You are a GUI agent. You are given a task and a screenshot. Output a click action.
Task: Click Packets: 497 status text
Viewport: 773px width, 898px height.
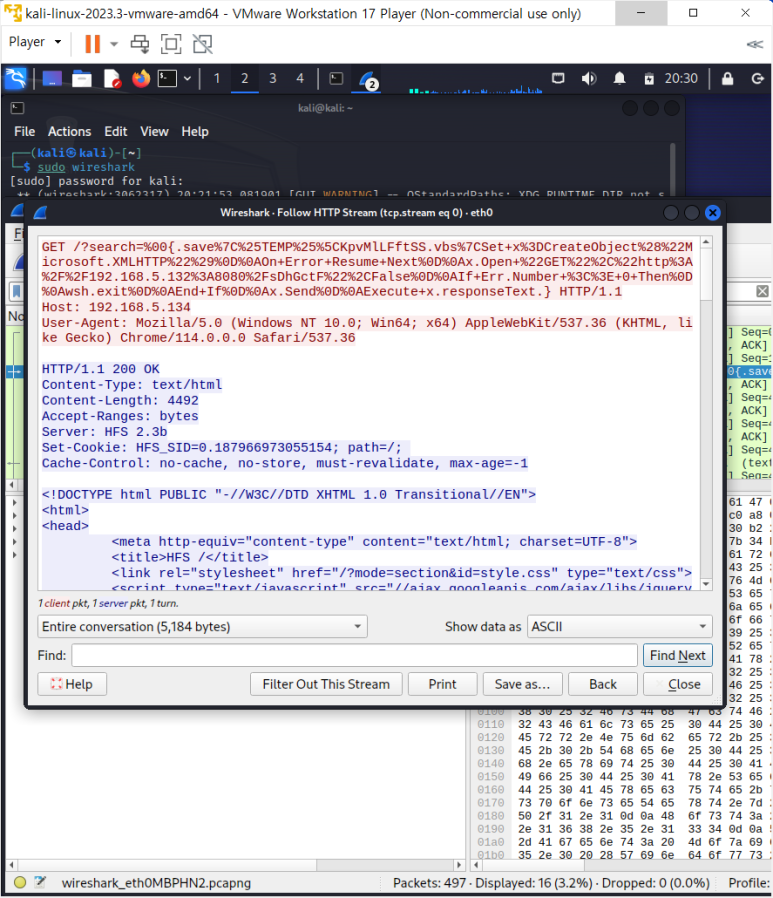(429, 883)
